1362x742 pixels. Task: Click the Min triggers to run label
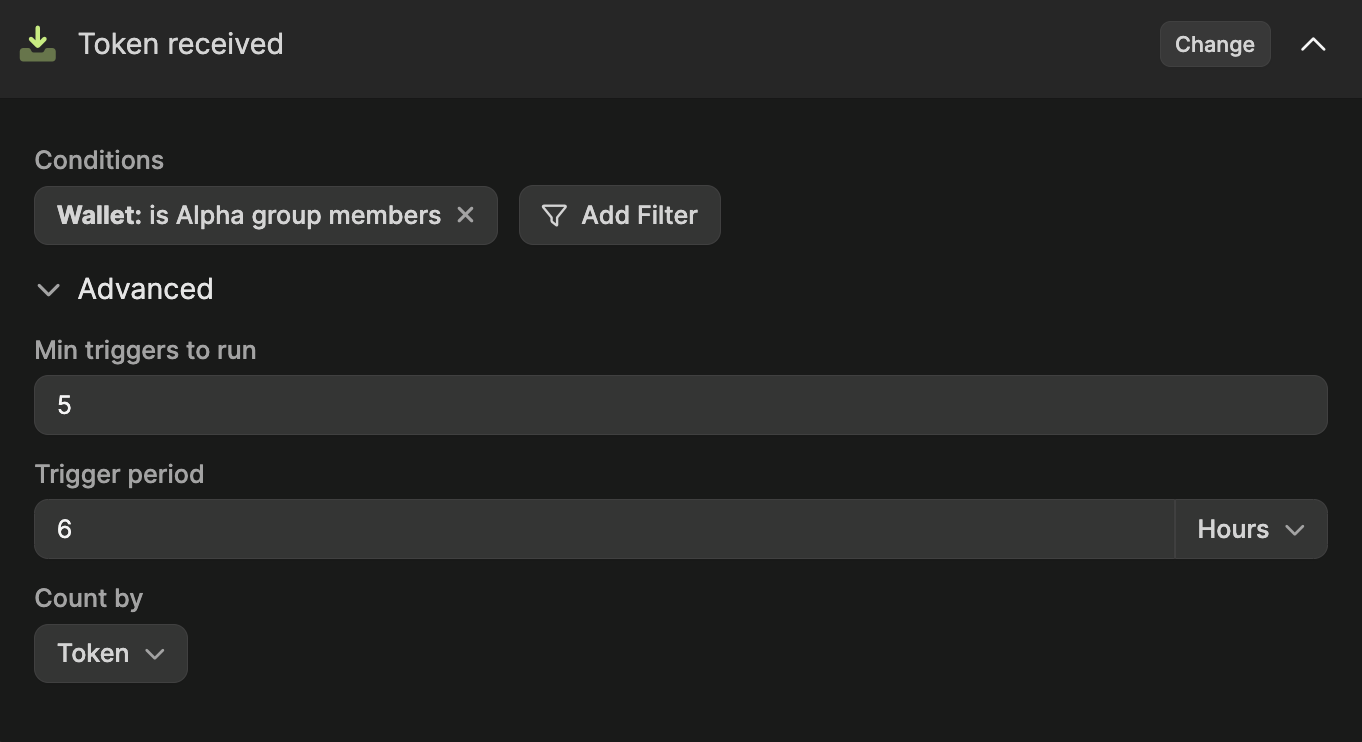click(x=145, y=350)
